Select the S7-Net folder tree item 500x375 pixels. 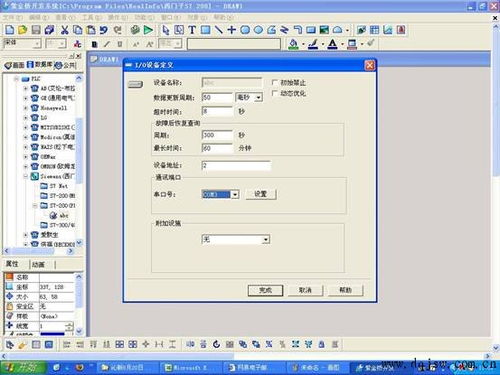(54, 186)
